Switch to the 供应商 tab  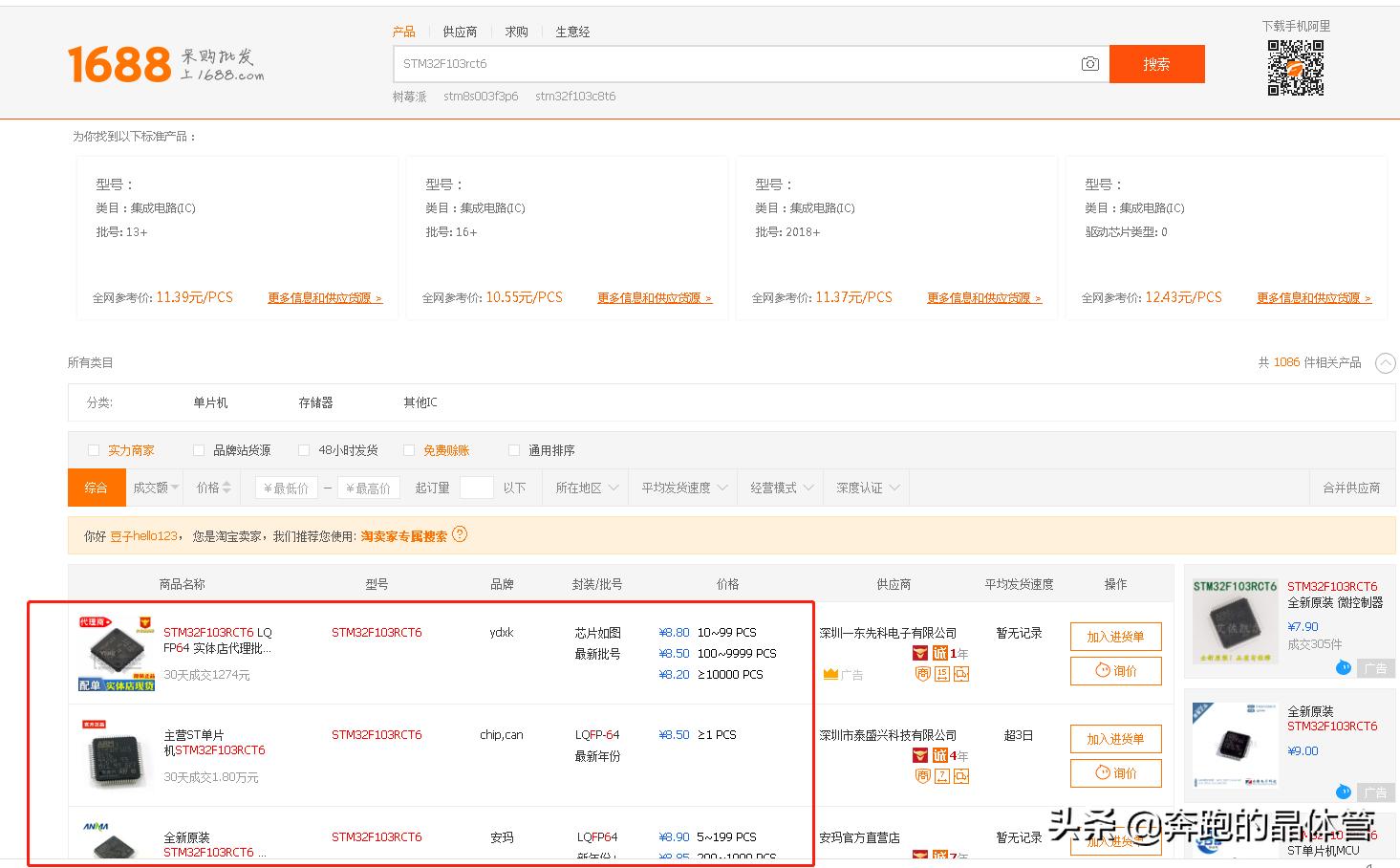click(x=460, y=31)
